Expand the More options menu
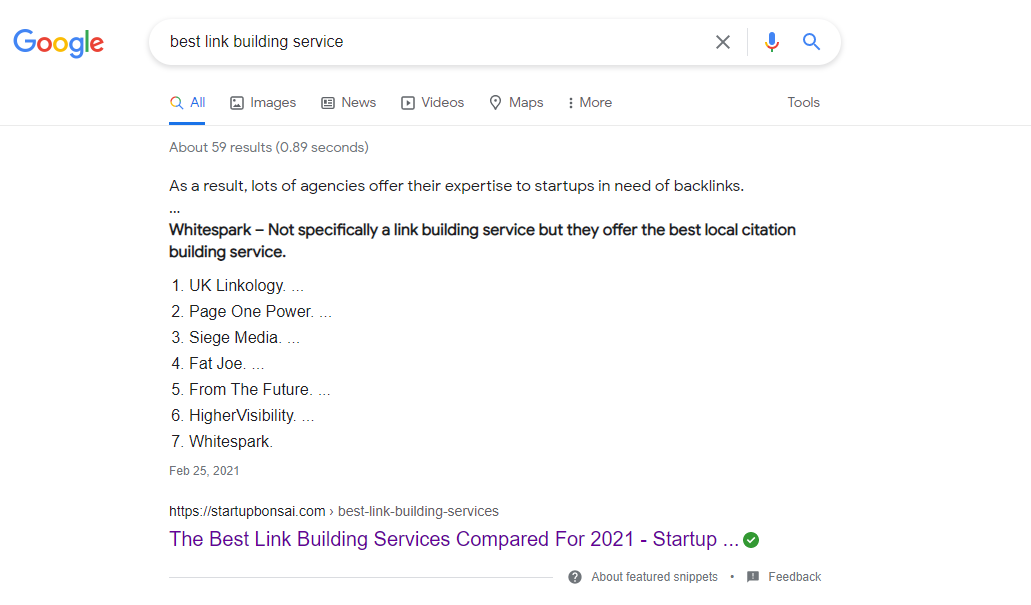 589,102
